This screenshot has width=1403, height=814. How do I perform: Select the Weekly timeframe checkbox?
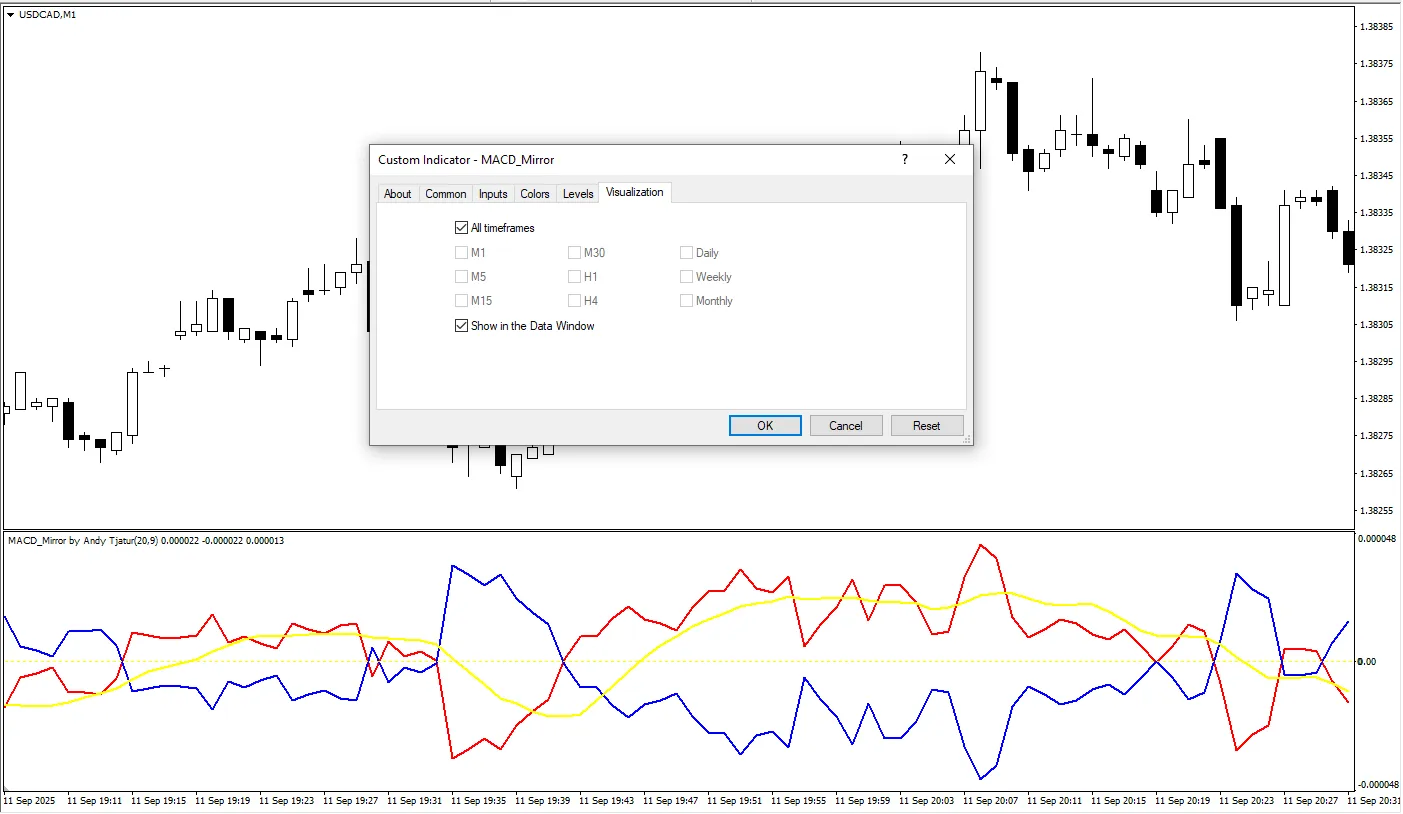[687, 277]
